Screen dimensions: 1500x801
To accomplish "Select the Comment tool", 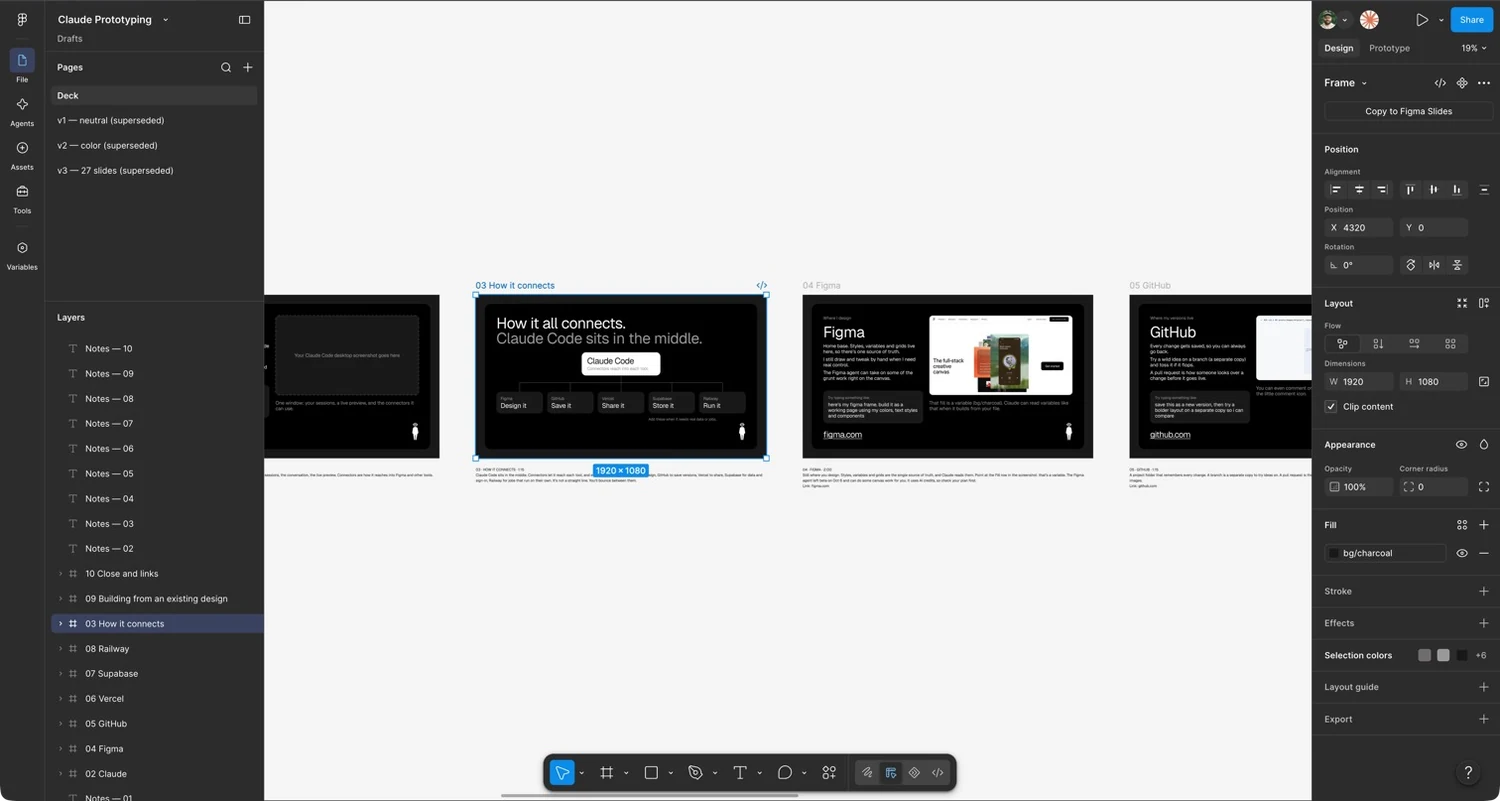I will click(x=785, y=773).
